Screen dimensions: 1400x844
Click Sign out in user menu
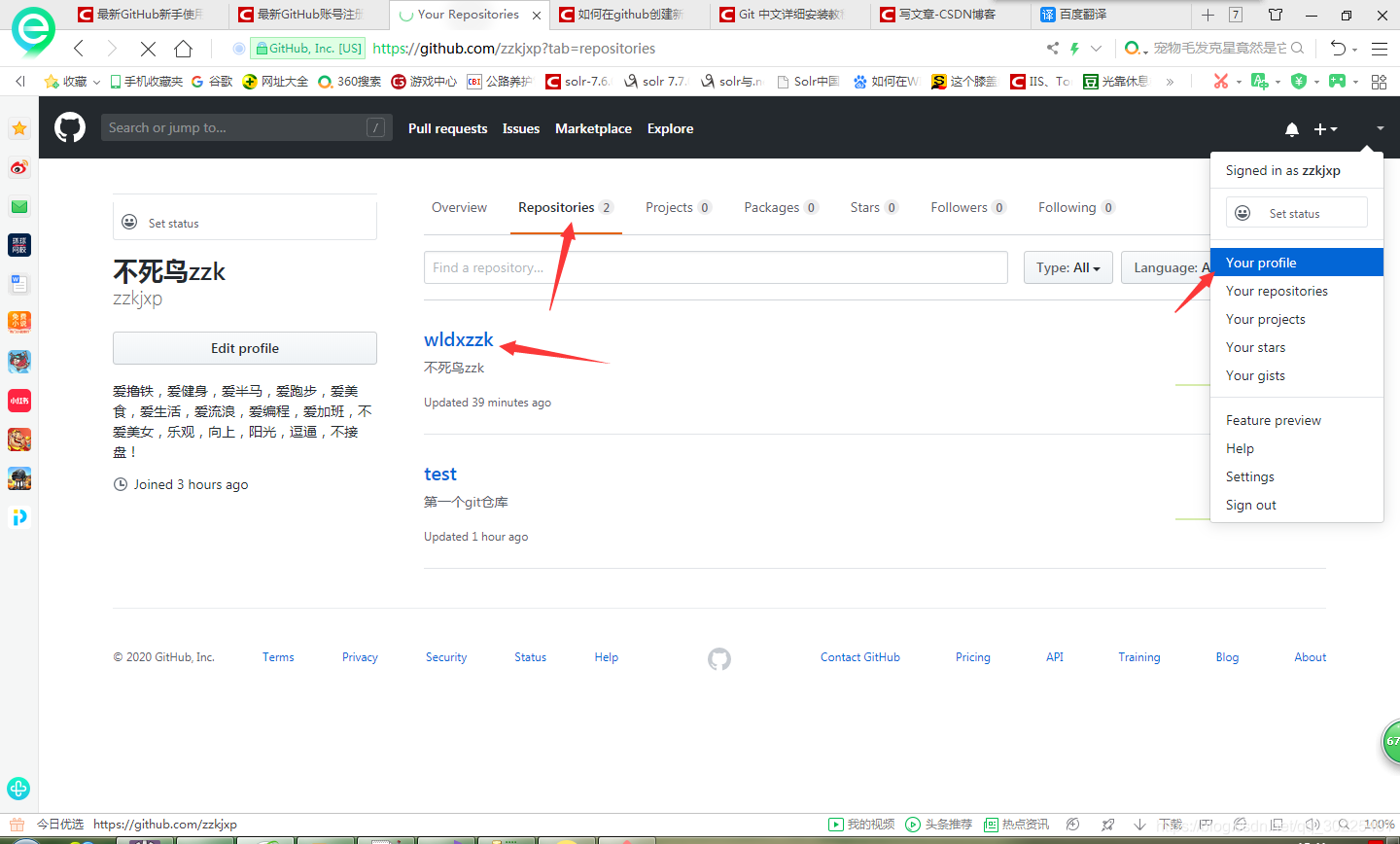(1297, 505)
